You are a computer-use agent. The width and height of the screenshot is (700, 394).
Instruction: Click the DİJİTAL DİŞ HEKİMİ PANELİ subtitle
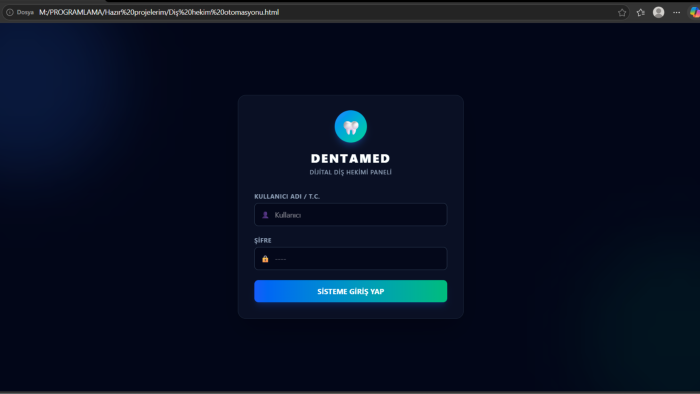pos(351,172)
